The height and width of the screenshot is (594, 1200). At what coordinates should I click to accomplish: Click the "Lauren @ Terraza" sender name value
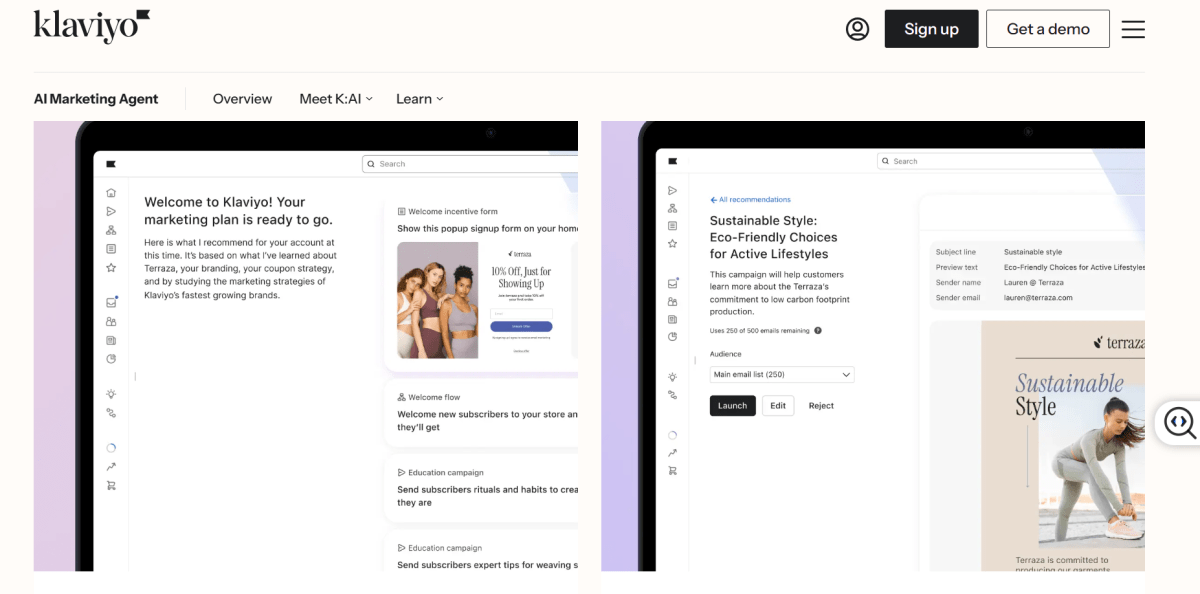1034,283
